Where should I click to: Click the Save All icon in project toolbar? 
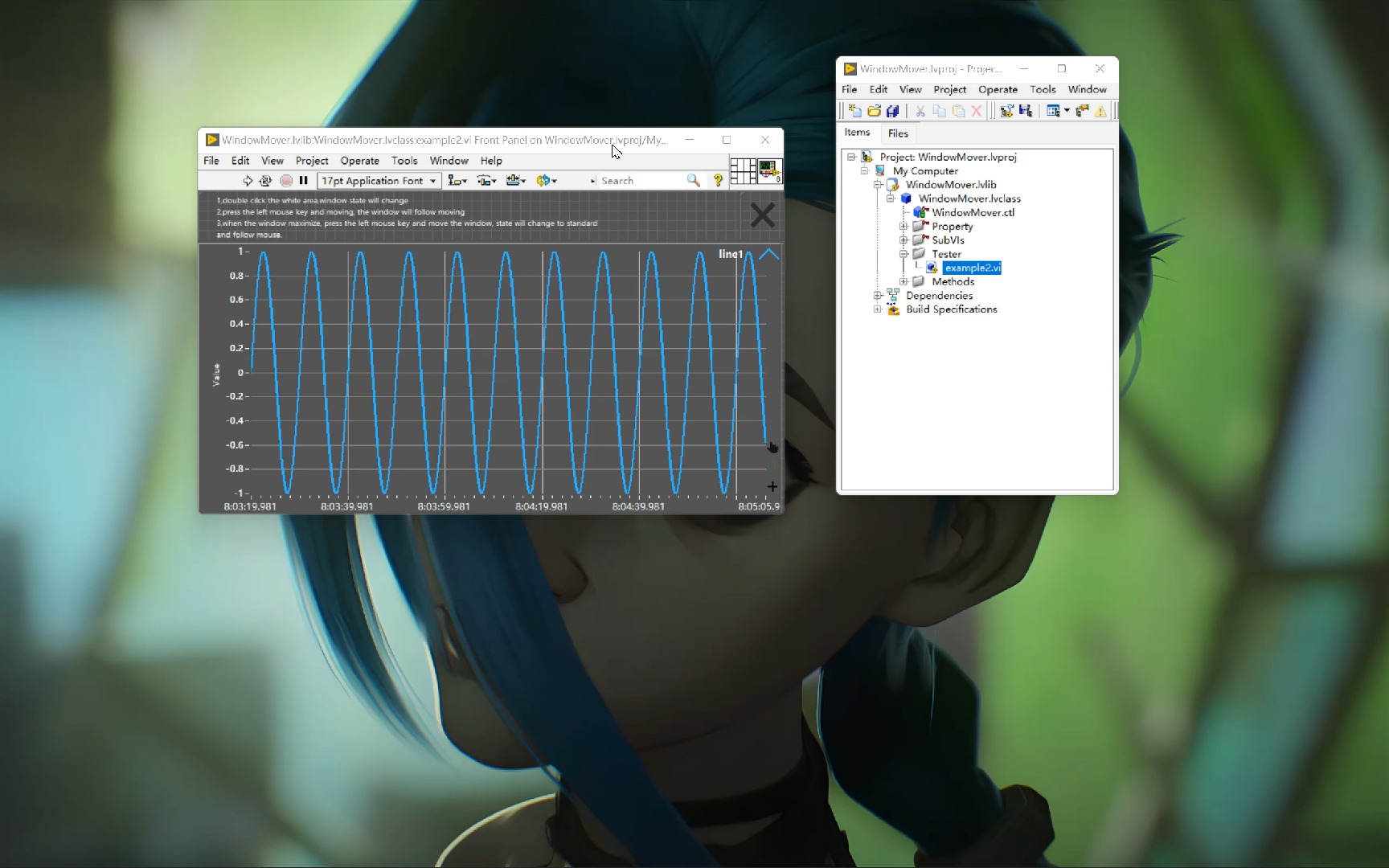[x=892, y=112]
